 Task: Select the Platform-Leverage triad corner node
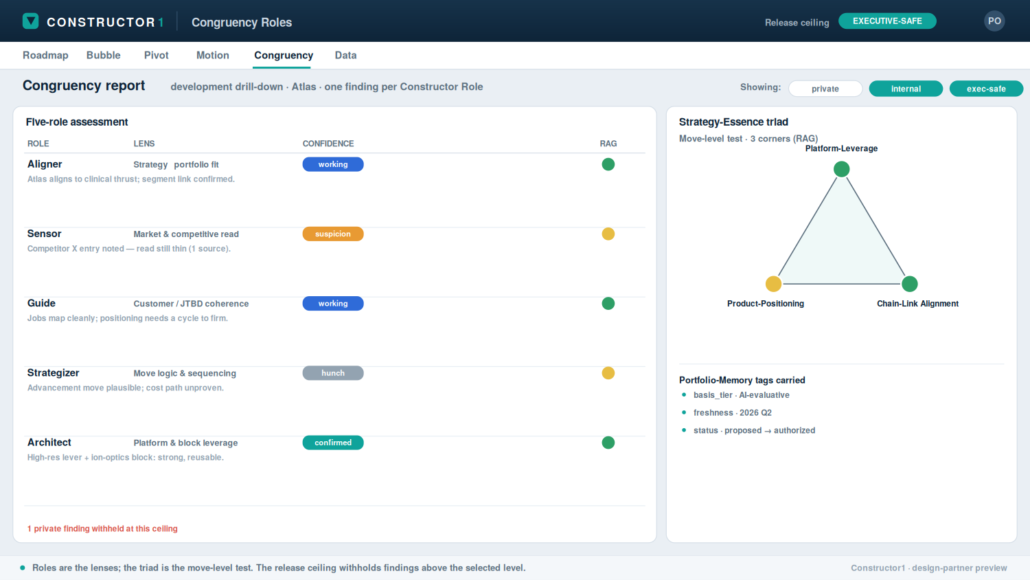point(841,169)
